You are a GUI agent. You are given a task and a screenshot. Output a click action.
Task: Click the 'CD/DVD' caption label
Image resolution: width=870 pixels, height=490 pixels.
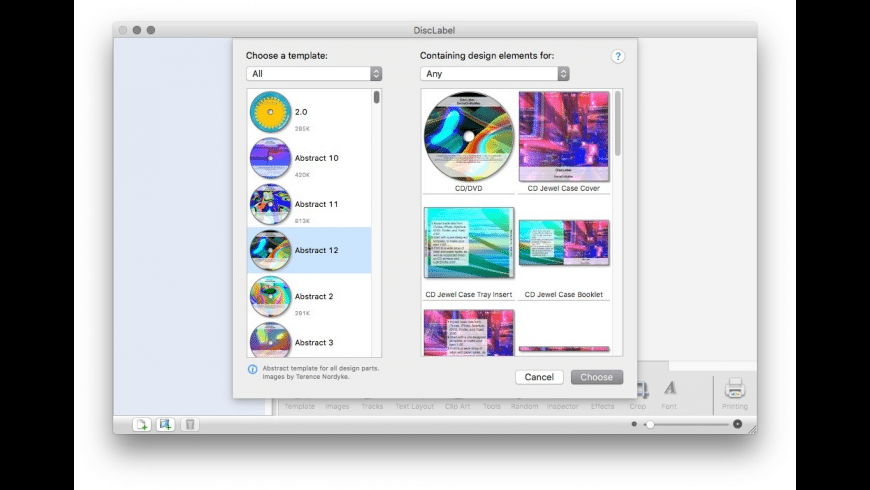[x=469, y=188]
